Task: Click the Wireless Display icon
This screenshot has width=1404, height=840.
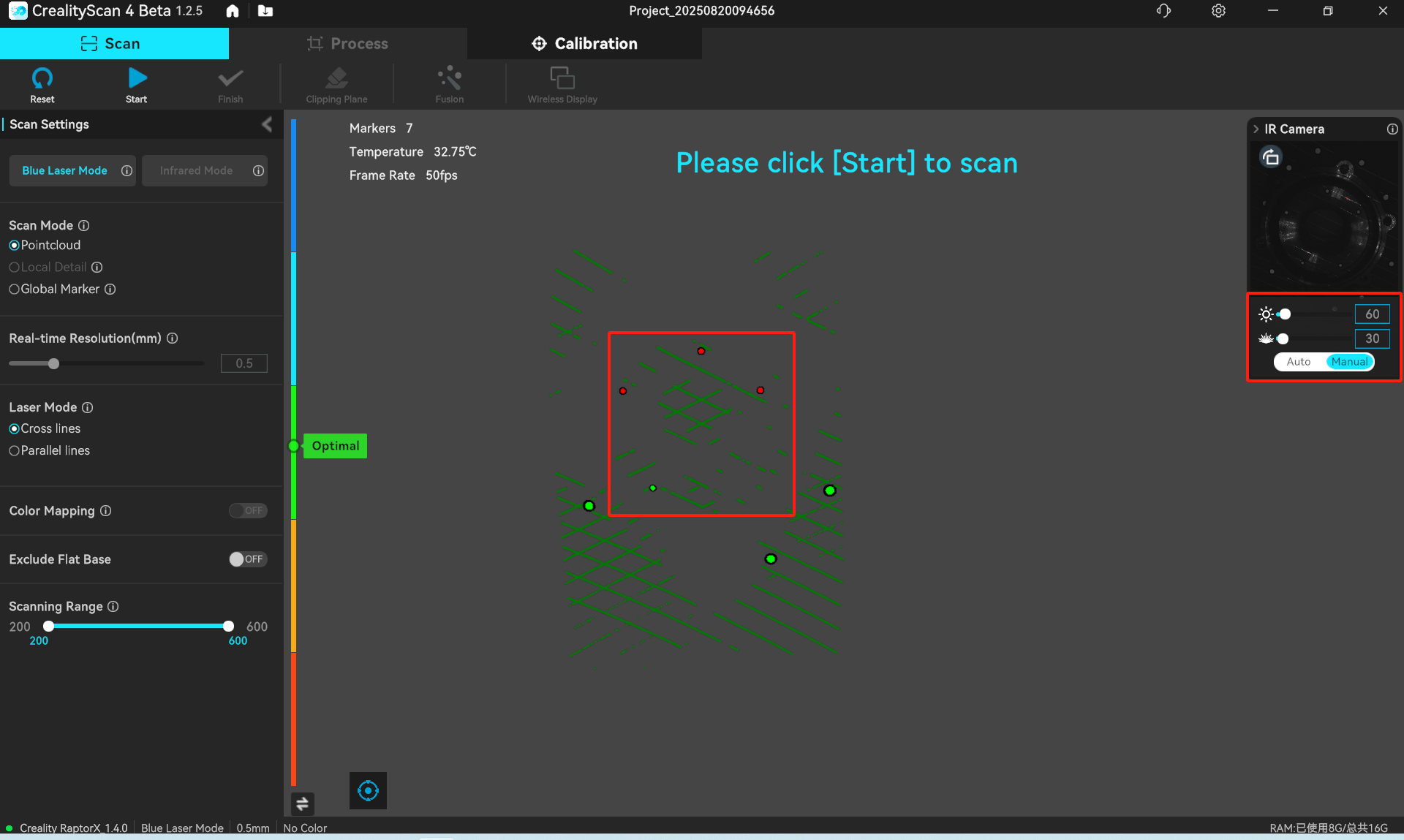Action: point(560,80)
